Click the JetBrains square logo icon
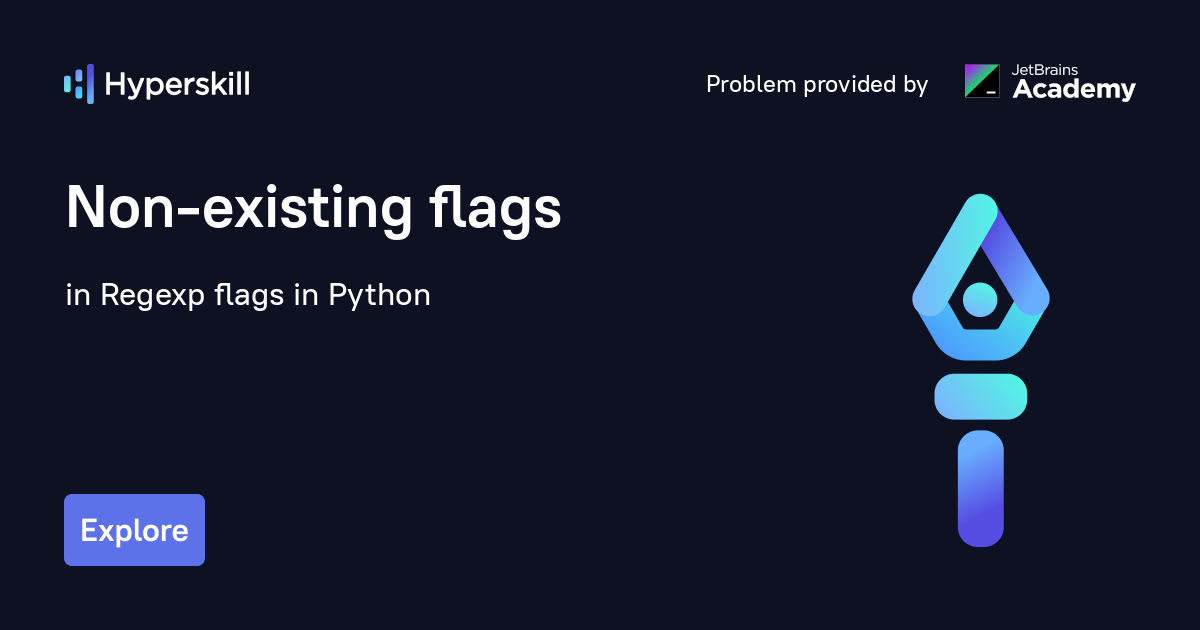 tap(981, 81)
